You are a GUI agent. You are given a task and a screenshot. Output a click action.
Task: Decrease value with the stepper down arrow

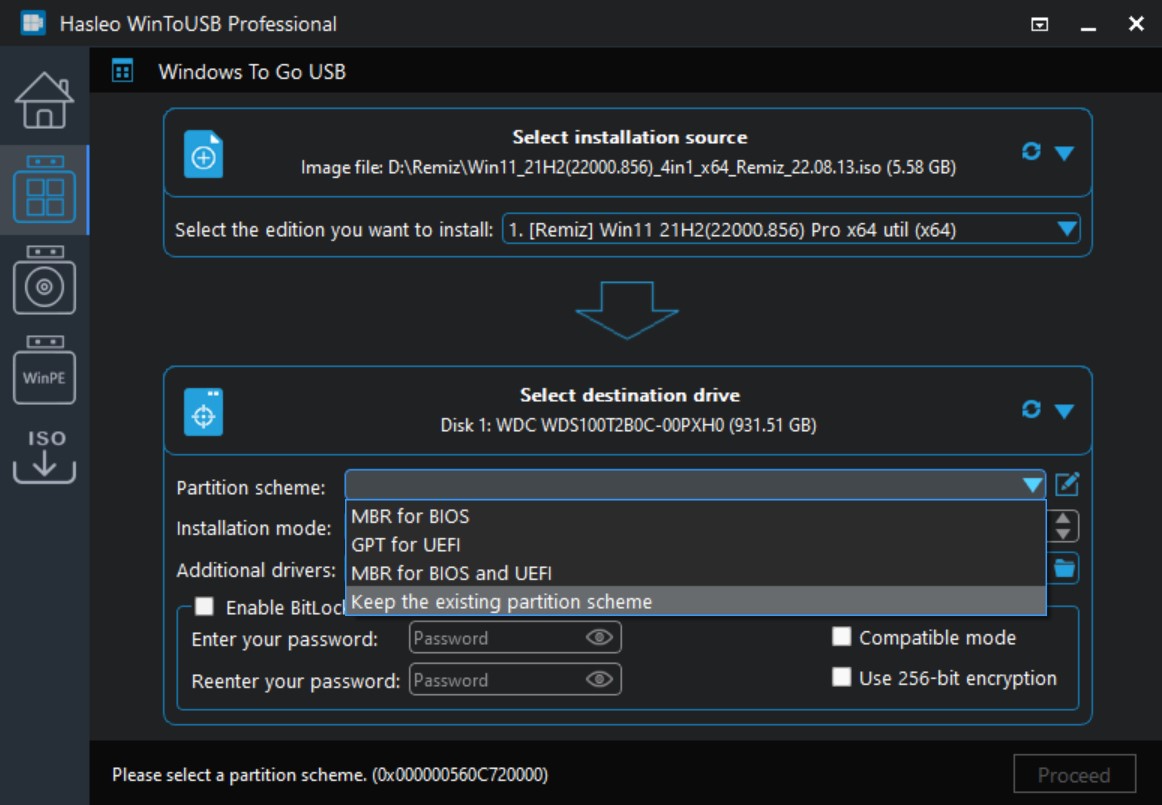pyautogui.click(x=1063, y=534)
